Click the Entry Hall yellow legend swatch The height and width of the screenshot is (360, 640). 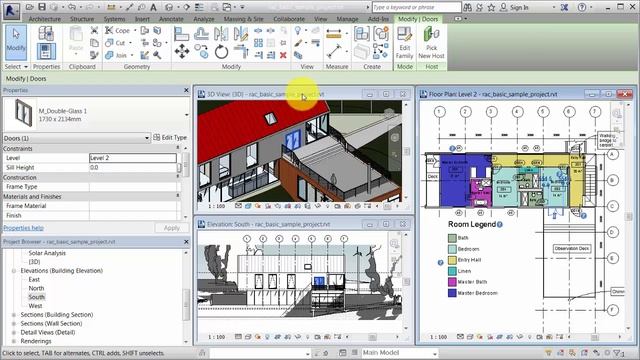452,260
